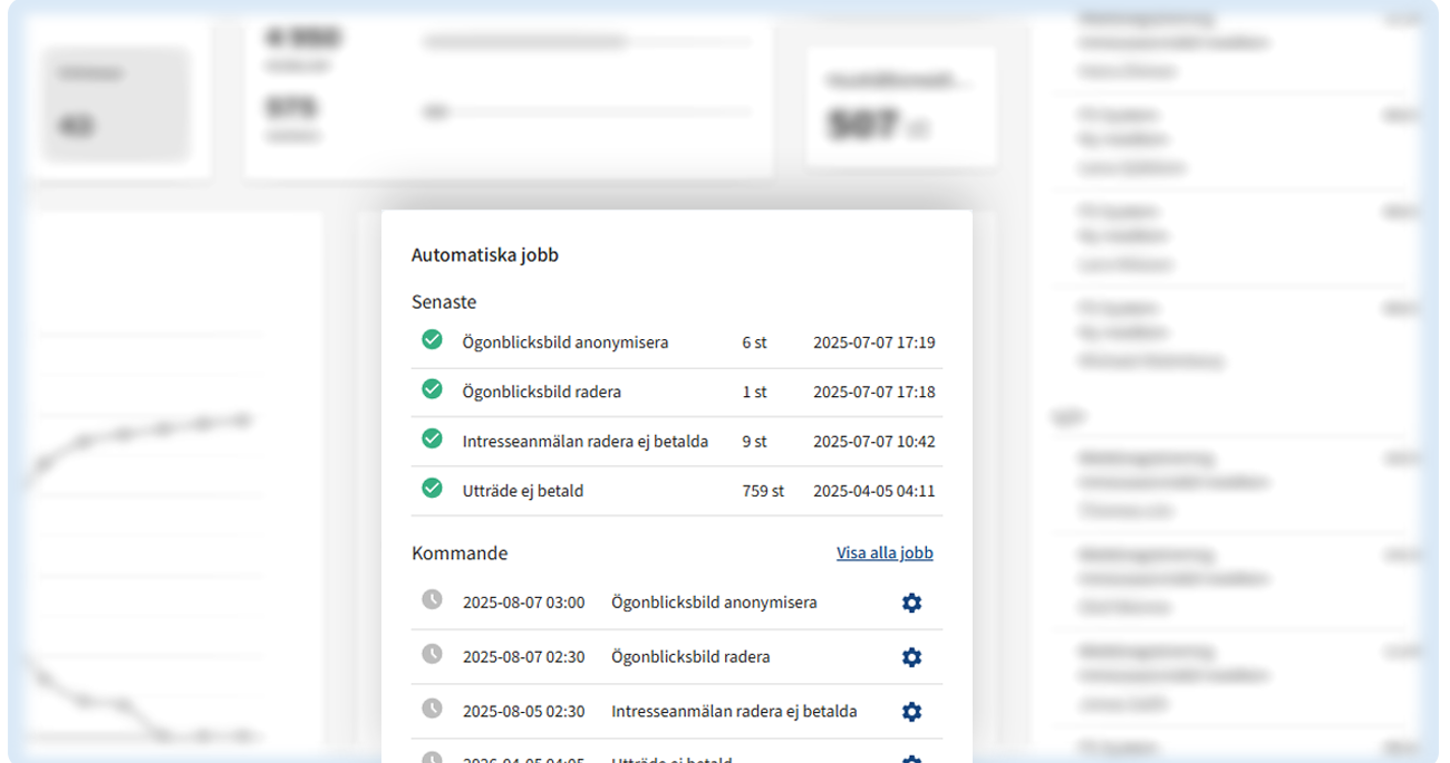
Task: Click the green success icon for latest Ögonblicksbild radera
Action: [x=432, y=390]
